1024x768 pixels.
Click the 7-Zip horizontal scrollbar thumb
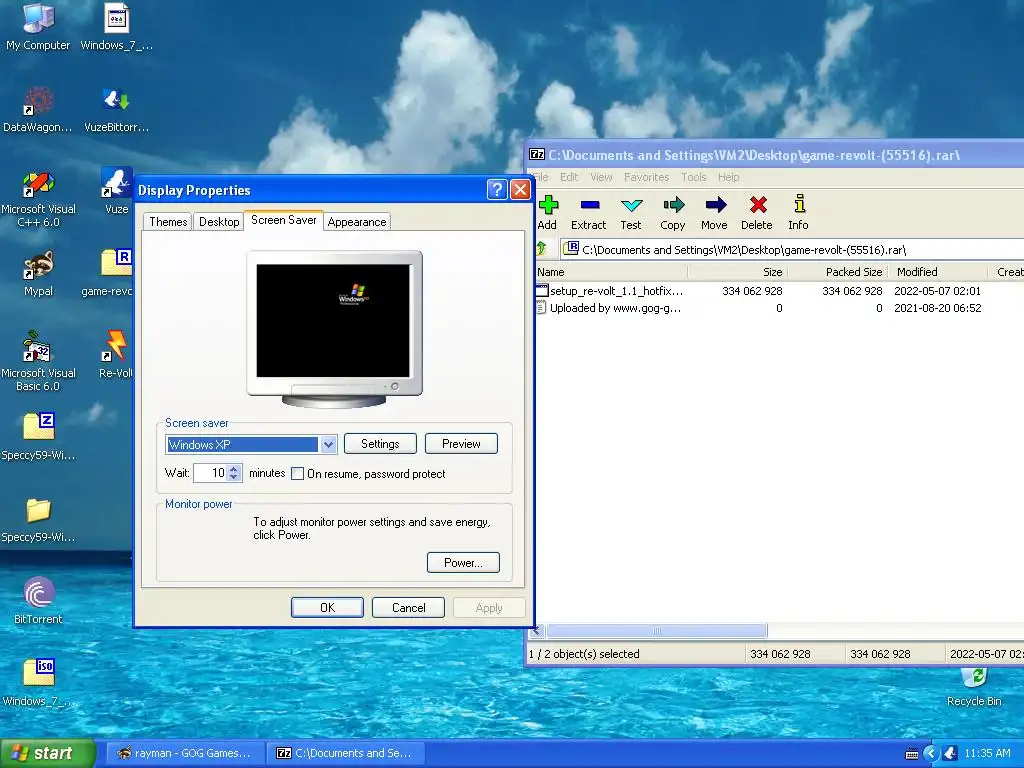[656, 631]
